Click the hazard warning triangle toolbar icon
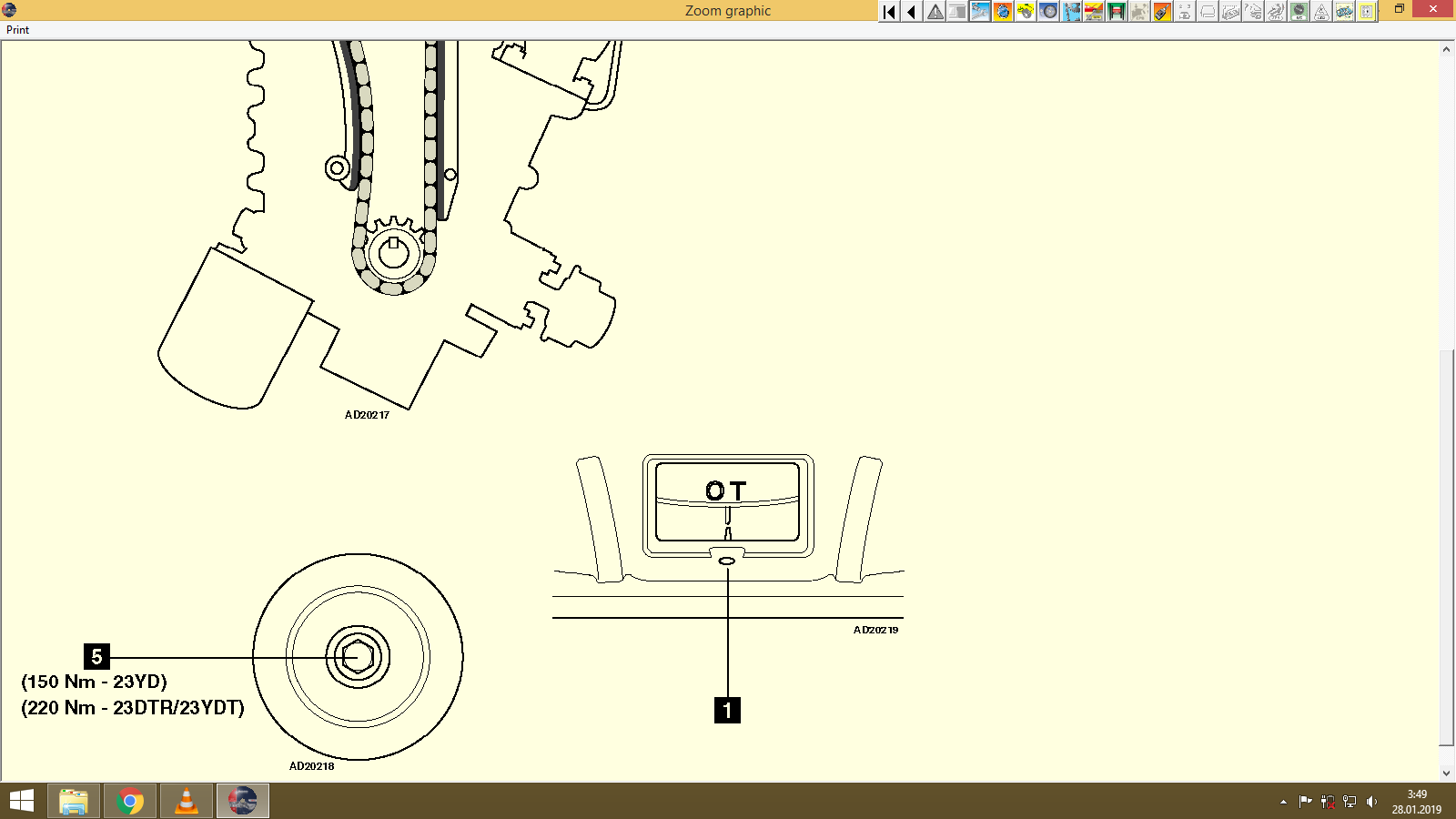This screenshot has width=1456, height=819. pos(935,12)
